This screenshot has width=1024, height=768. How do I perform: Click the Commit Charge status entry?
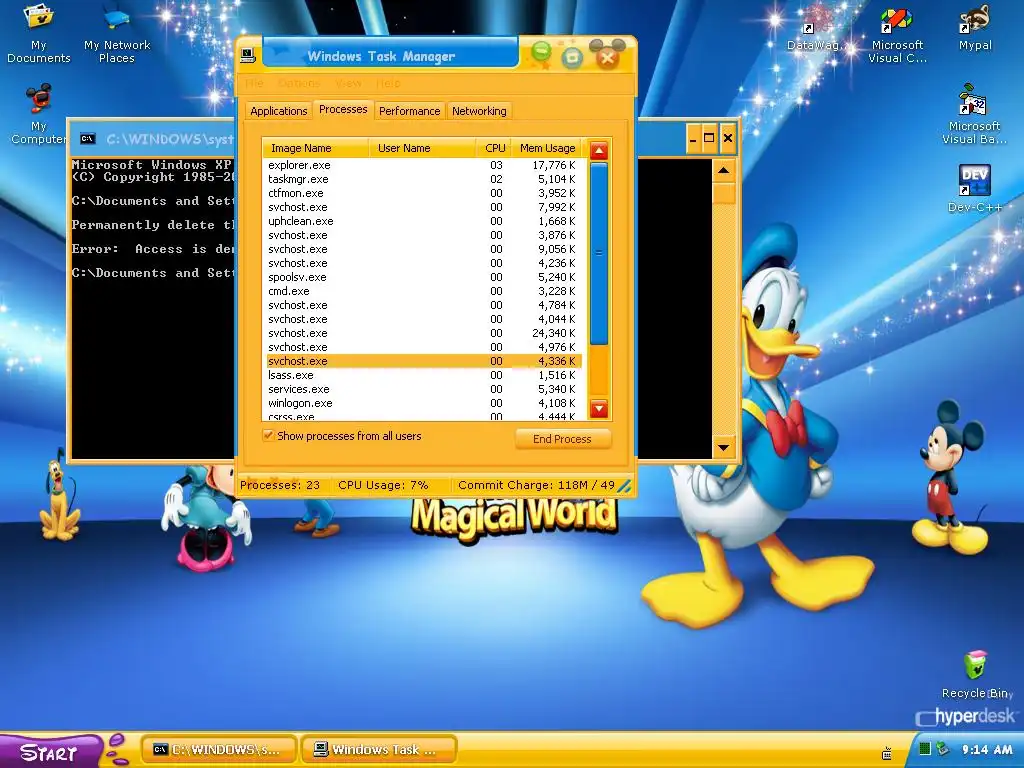tap(536, 485)
